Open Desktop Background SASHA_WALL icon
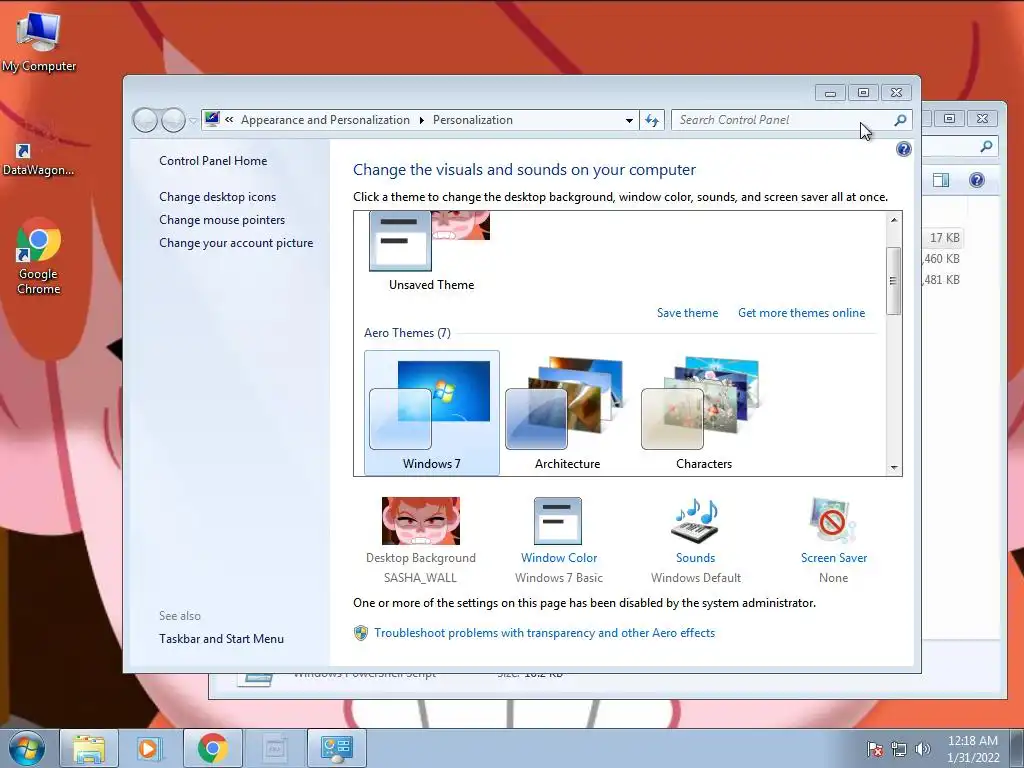 tap(421, 520)
